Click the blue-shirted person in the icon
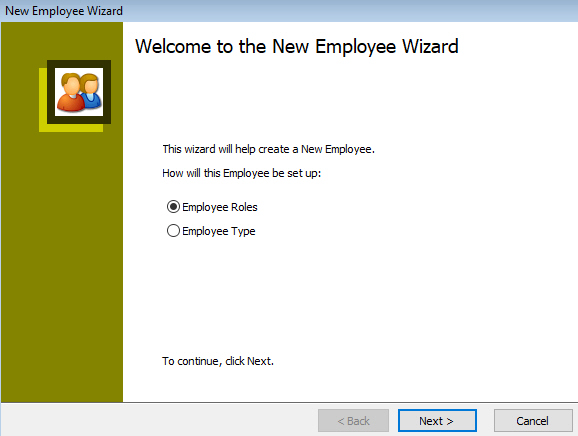Image resolution: width=578 pixels, height=436 pixels. 92,91
